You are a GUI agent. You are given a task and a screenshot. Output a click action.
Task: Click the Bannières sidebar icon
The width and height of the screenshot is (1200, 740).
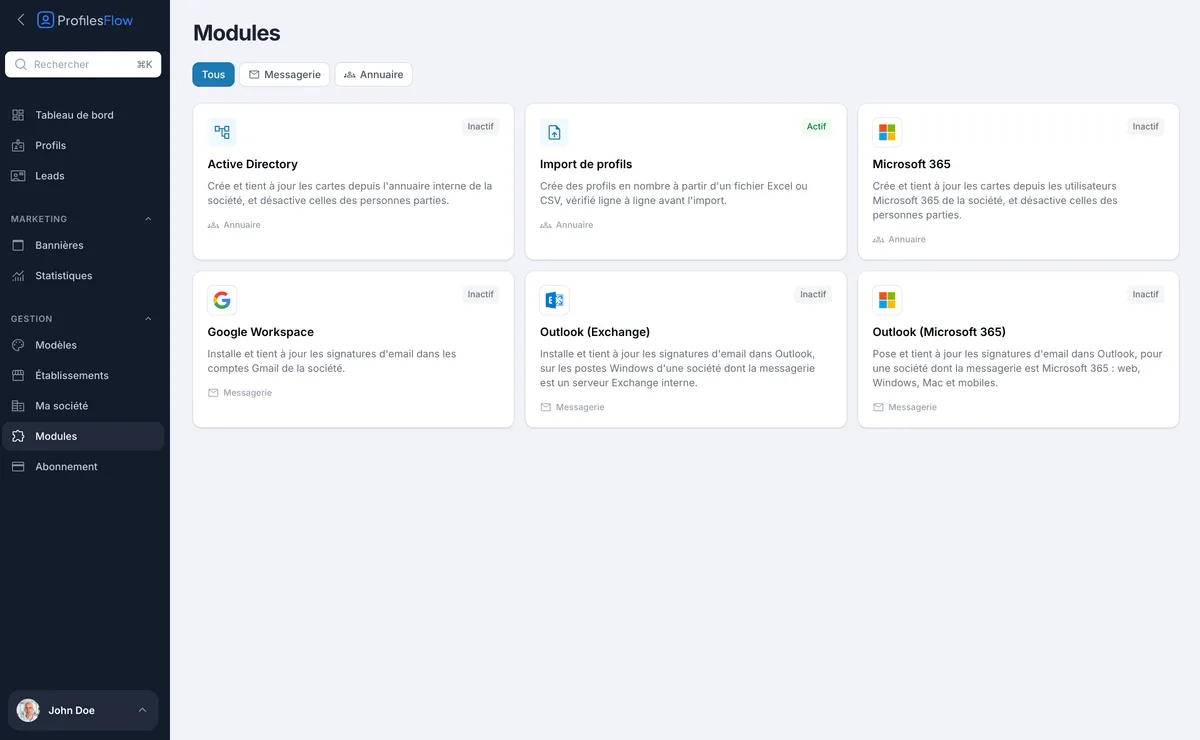[x=18, y=245]
